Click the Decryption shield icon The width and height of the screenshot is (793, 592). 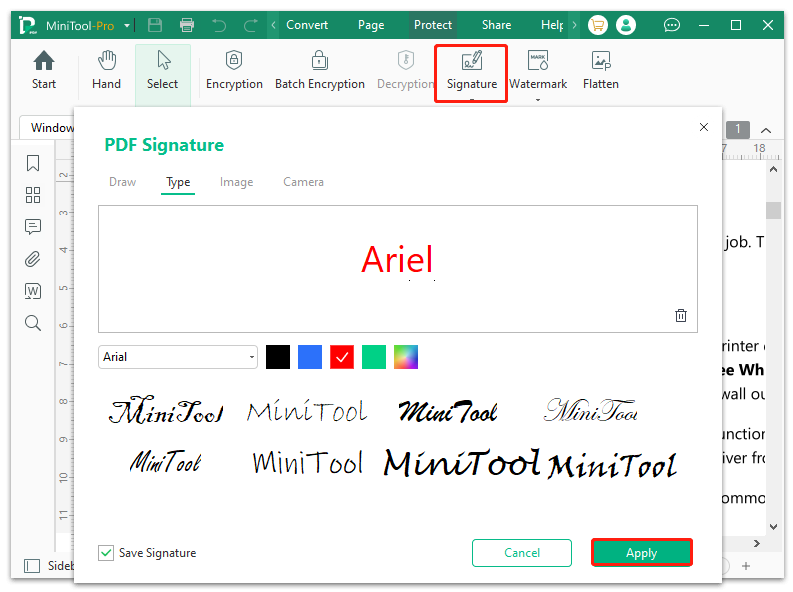tap(406, 60)
